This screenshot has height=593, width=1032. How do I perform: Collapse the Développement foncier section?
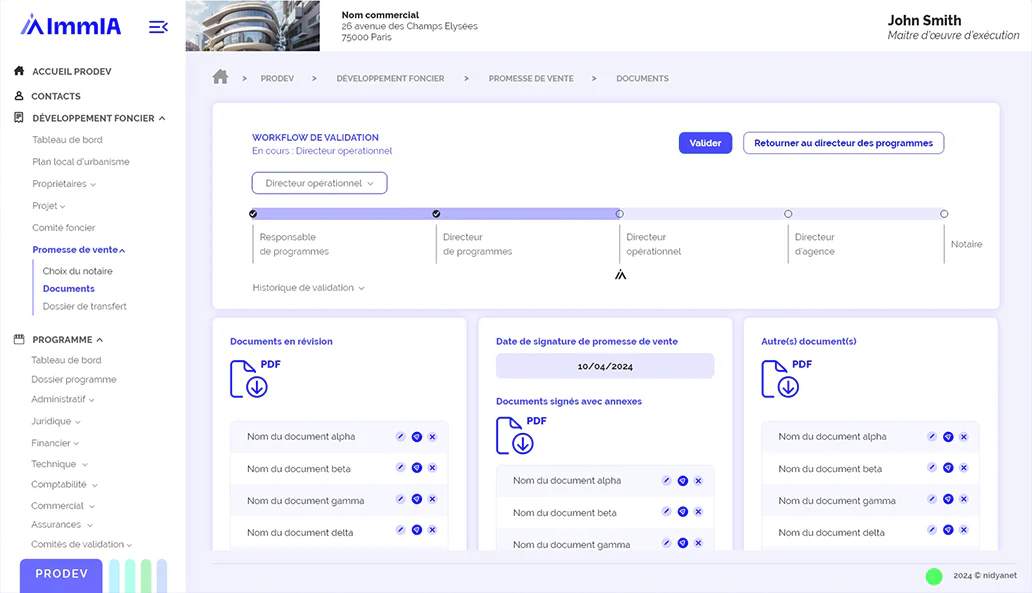click(x=162, y=118)
